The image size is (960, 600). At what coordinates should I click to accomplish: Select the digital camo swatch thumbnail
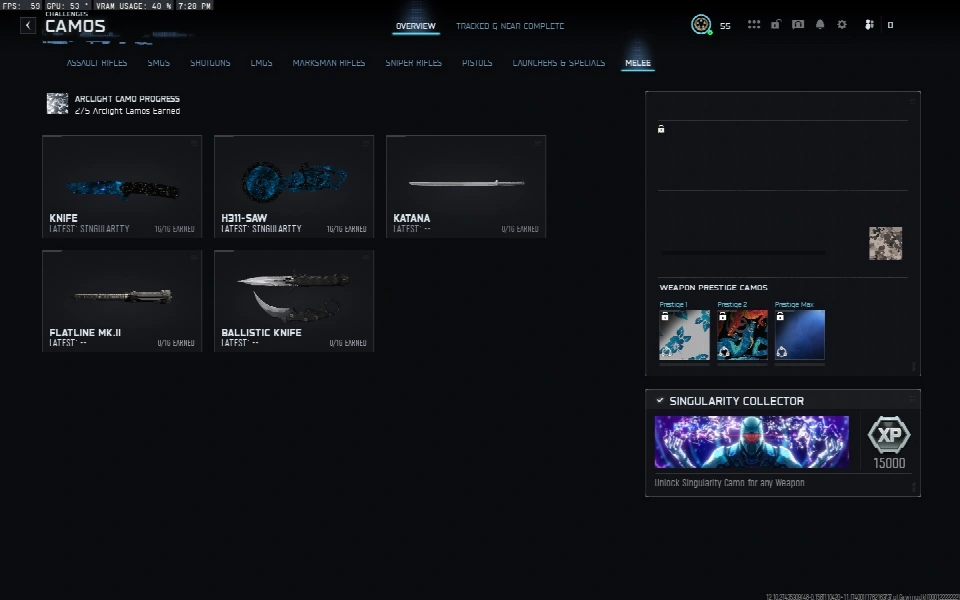[885, 243]
